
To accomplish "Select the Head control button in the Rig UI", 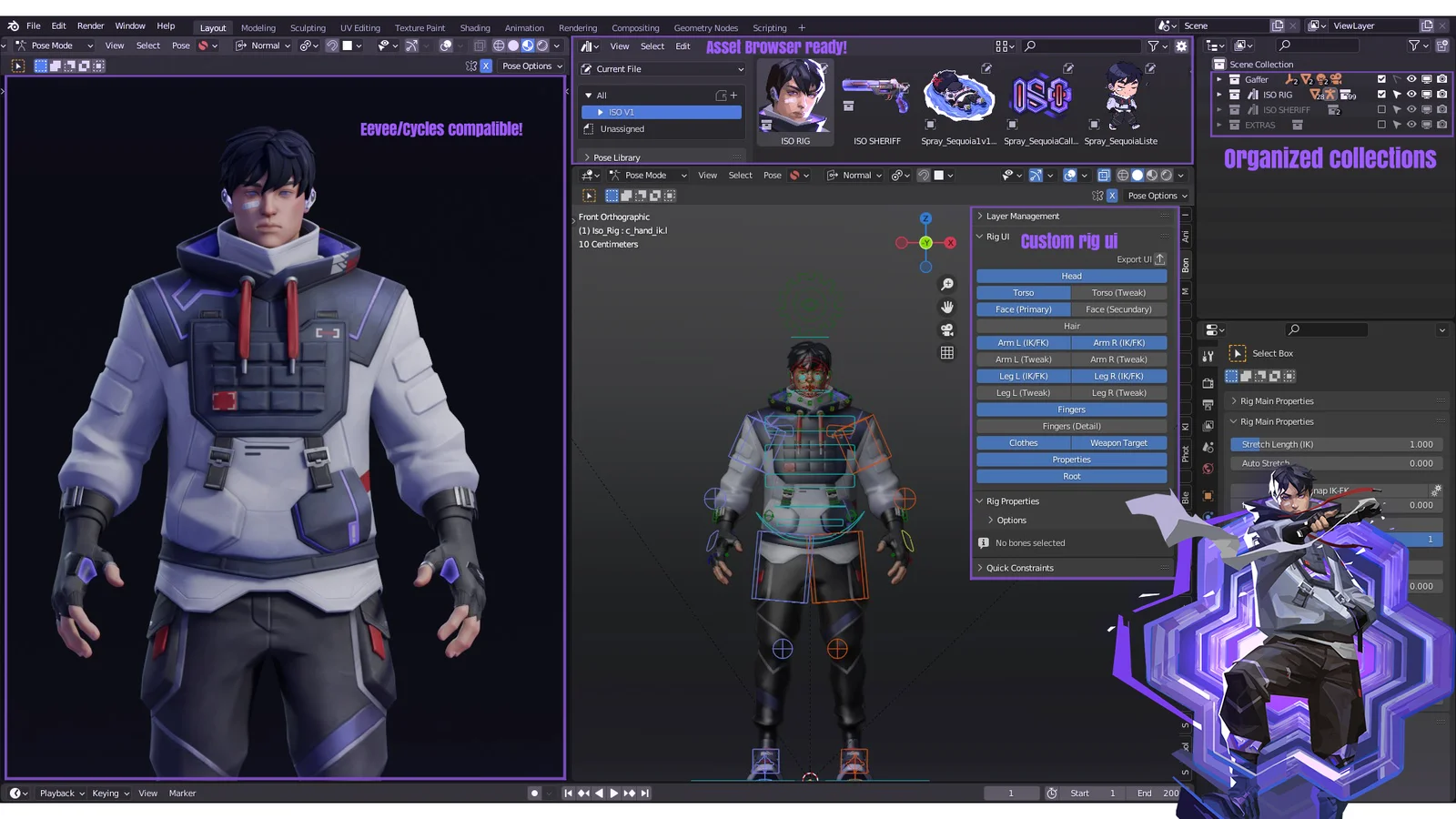I will pos(1070,275).
